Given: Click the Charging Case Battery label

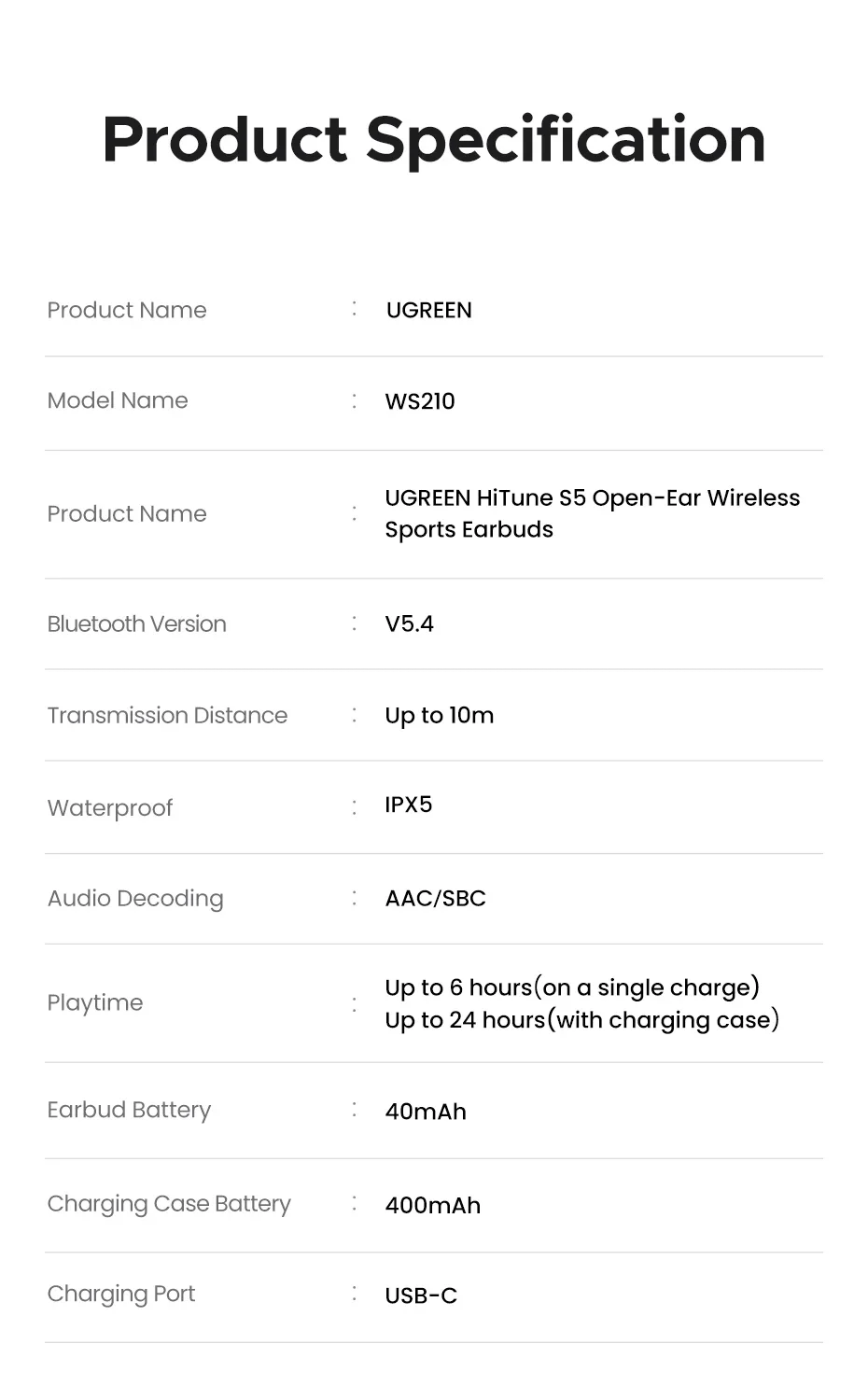Looking at the screenshot, I should (x=169, y=1204).
